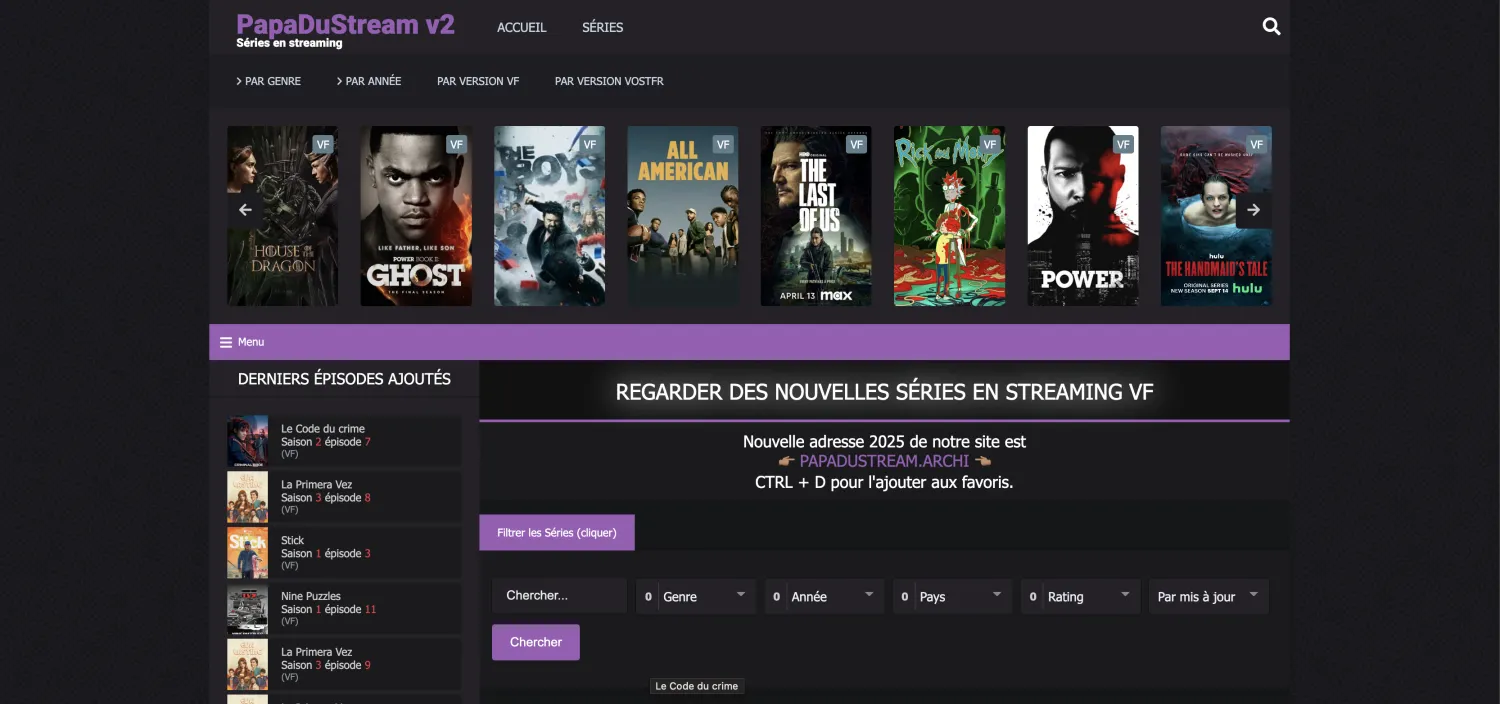Open the Pays filter selector

[952, 596]
